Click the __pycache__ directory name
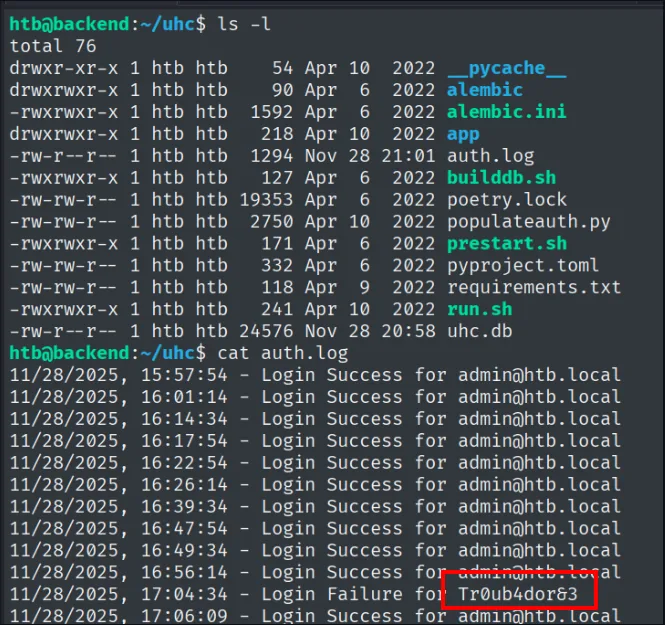Image resolution: width=665 pixels, height=625 pixels. coord(506,68)
